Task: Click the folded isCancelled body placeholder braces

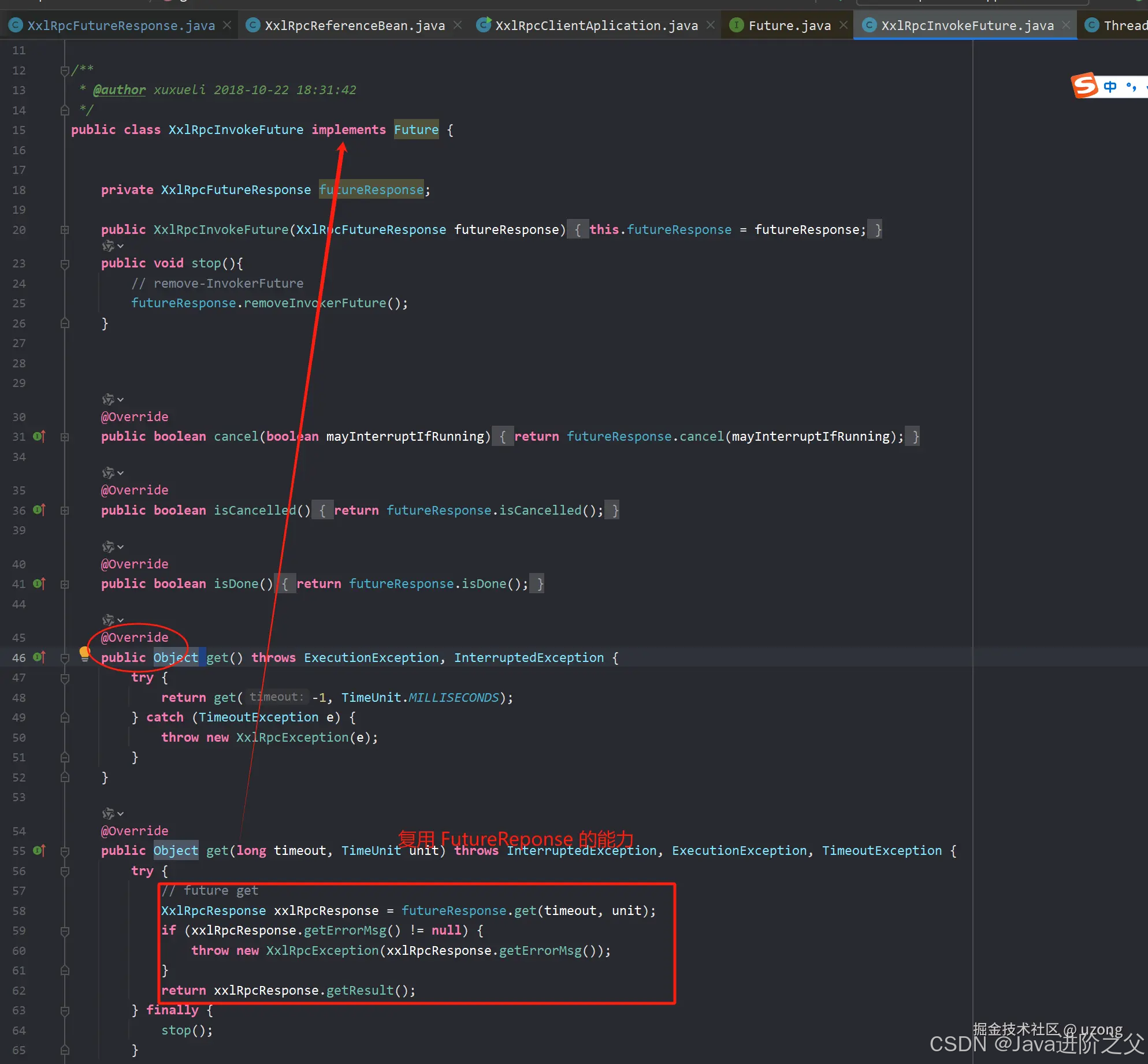Action: coord(322,511)
